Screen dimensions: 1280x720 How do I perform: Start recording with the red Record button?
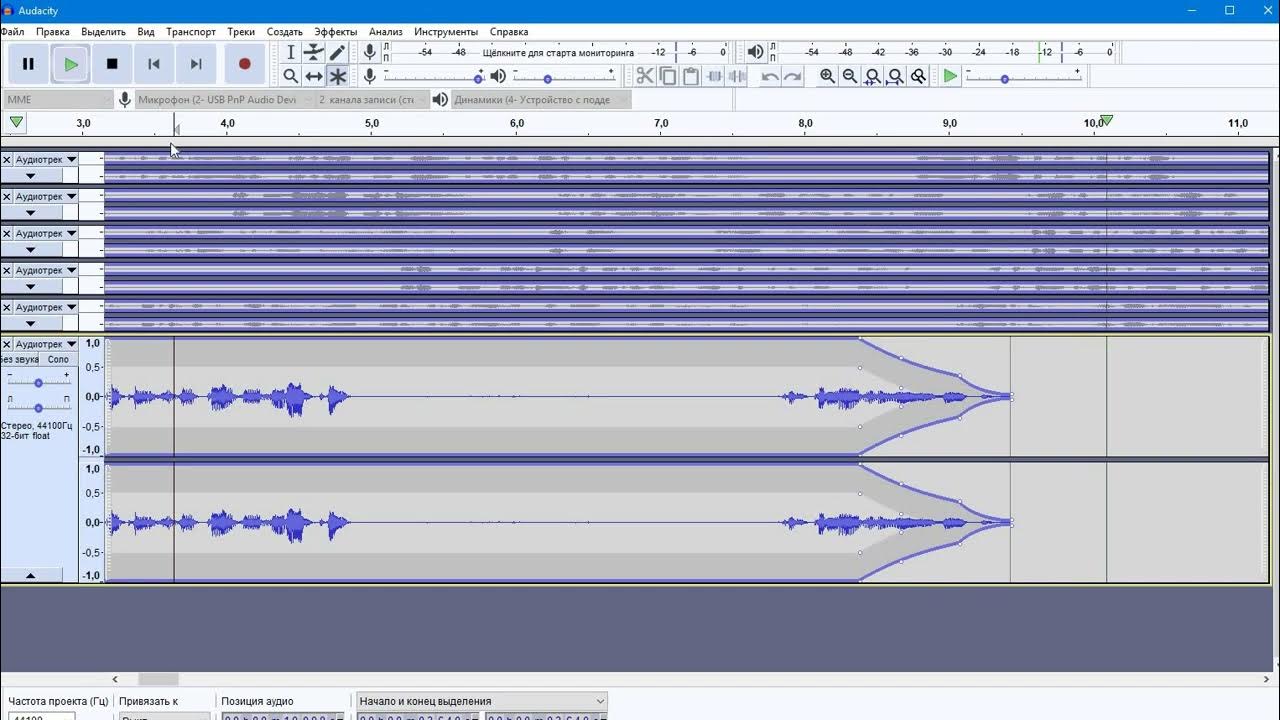point(244,64)
